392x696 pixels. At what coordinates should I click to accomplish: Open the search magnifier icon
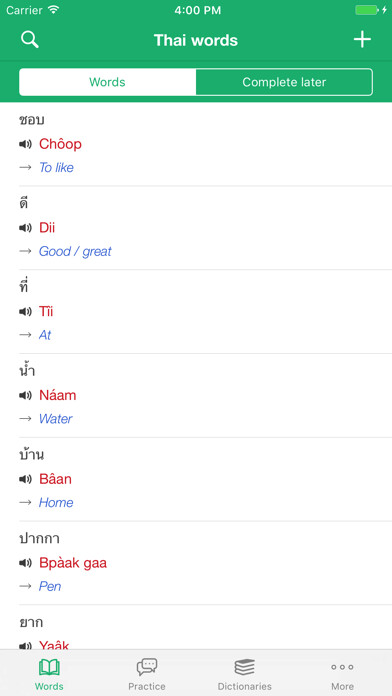30,40
